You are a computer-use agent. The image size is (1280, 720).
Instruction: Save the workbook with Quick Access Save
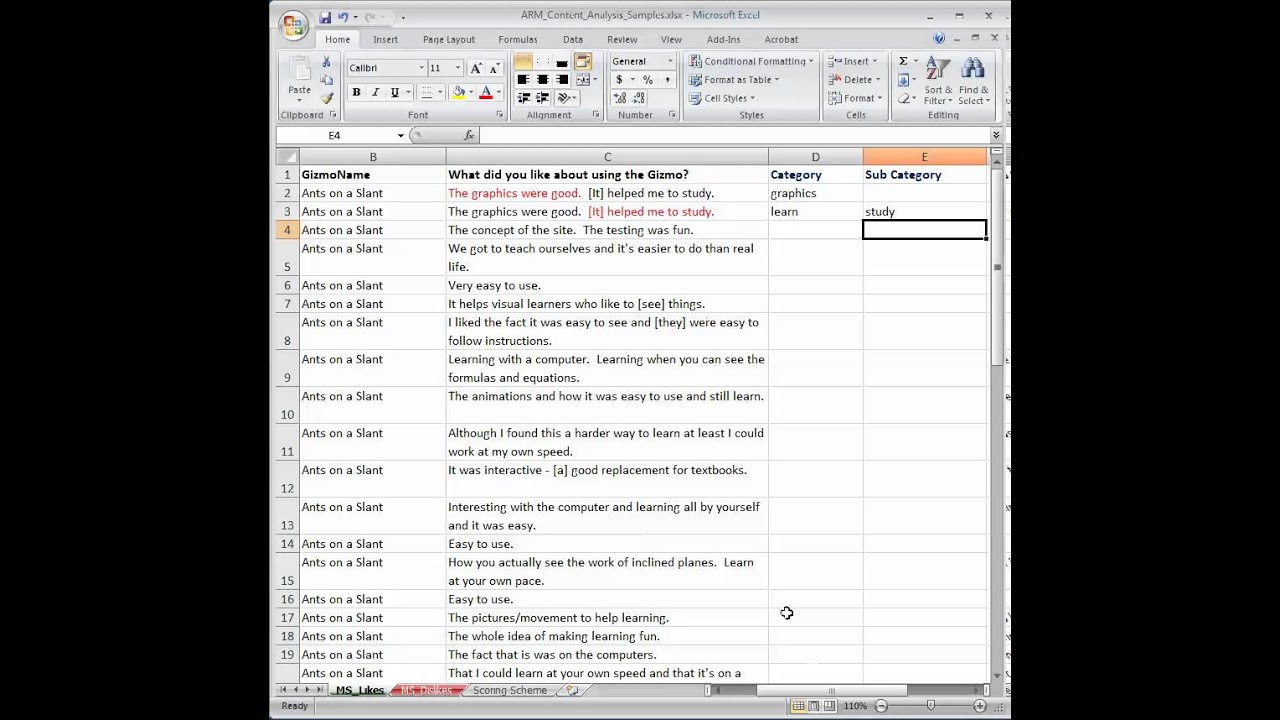tap(325, 17)
